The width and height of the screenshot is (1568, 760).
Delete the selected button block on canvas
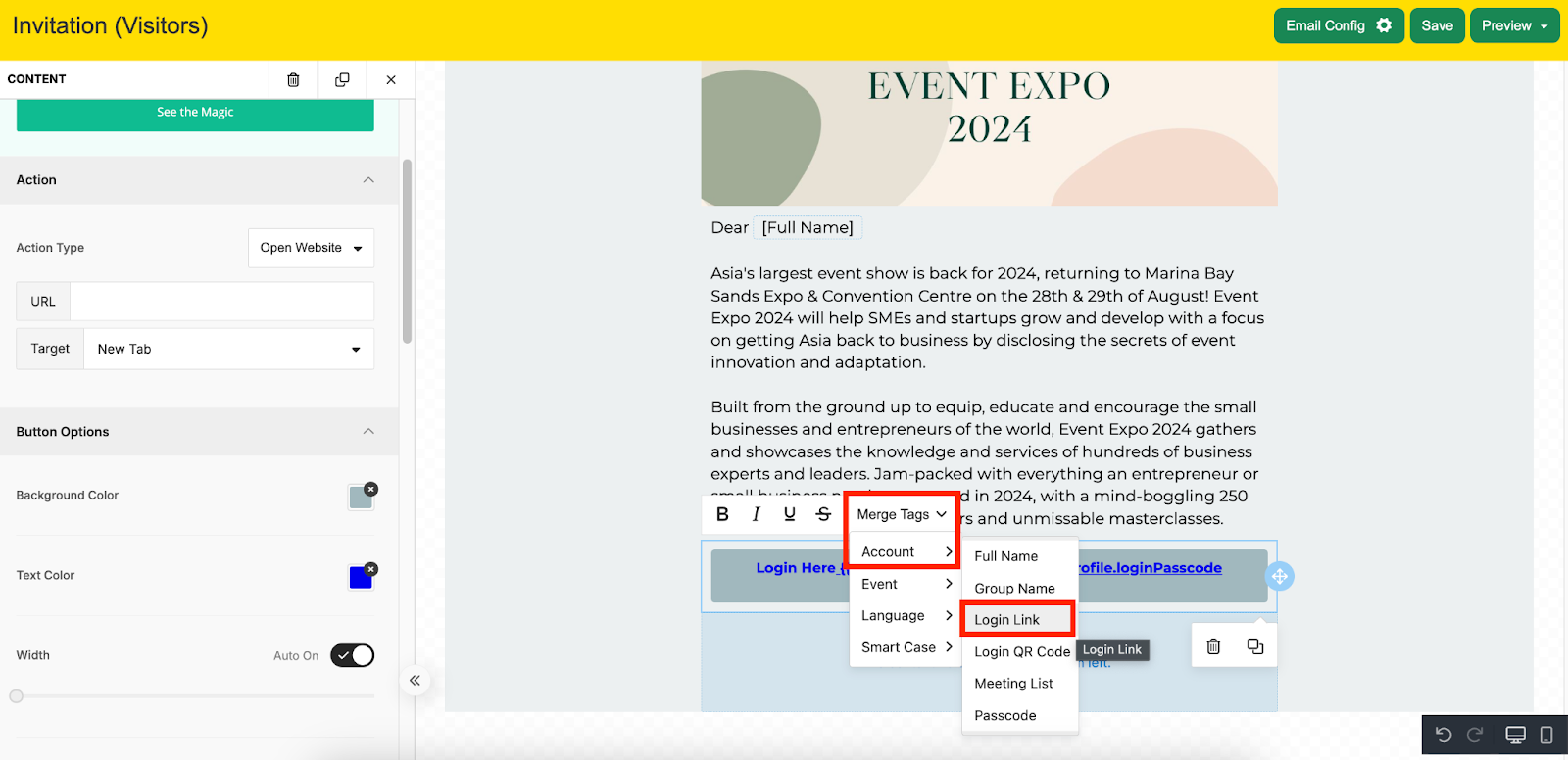pos(1213,646)
